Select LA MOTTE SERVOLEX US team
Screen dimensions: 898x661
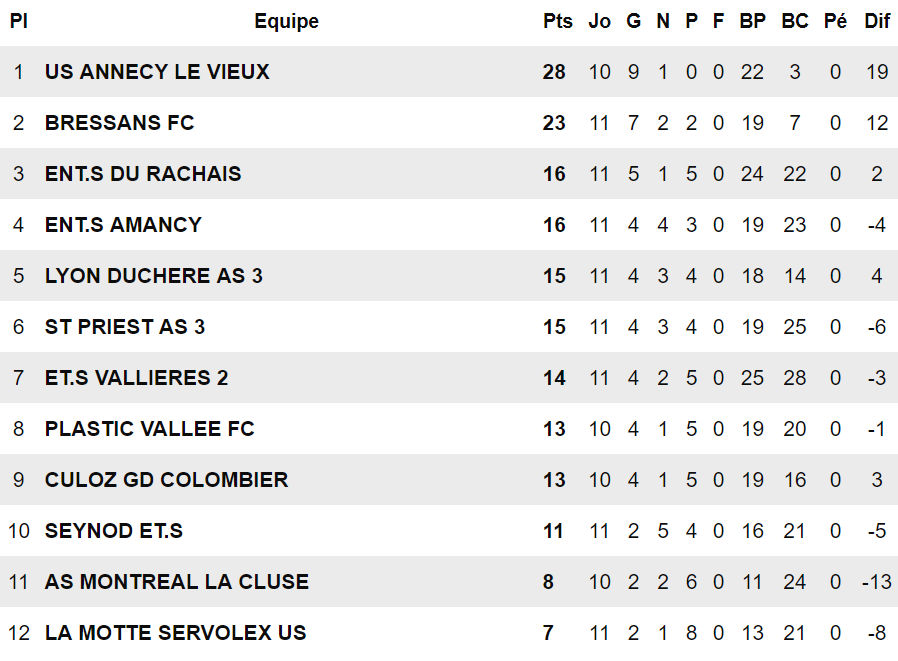175,633
